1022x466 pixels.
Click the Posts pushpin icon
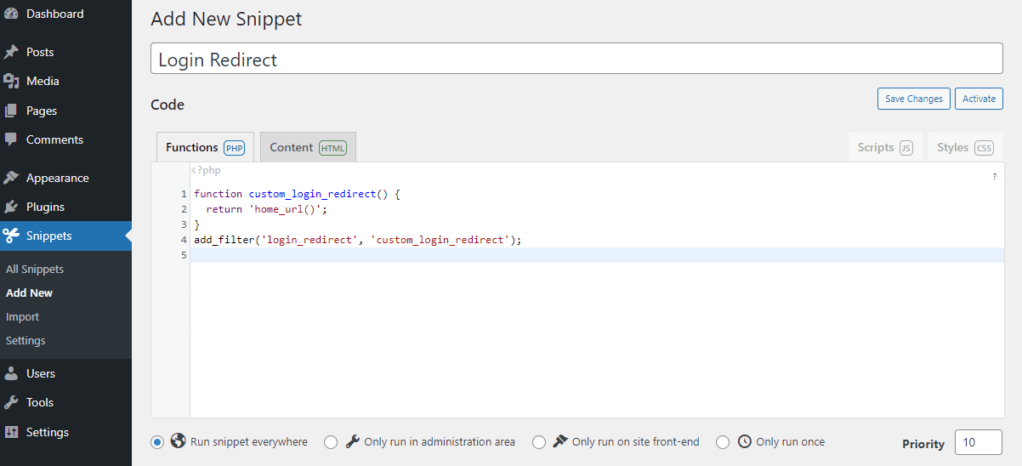10,52
